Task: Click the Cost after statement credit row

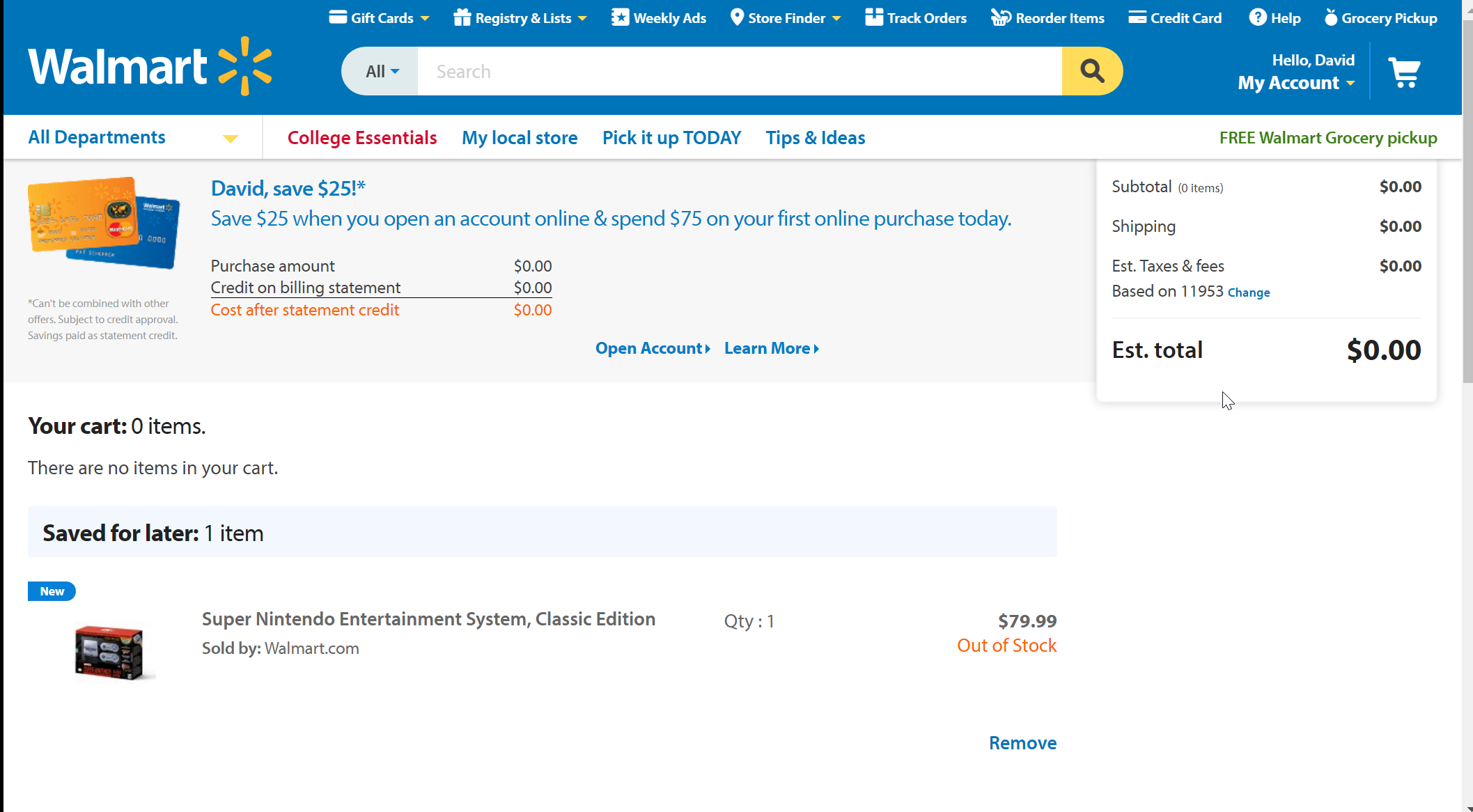Action: coord(382,310)
